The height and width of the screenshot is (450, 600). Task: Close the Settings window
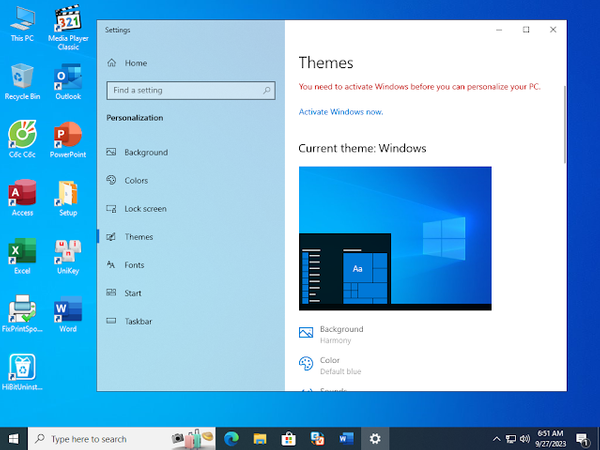point(553,30)
